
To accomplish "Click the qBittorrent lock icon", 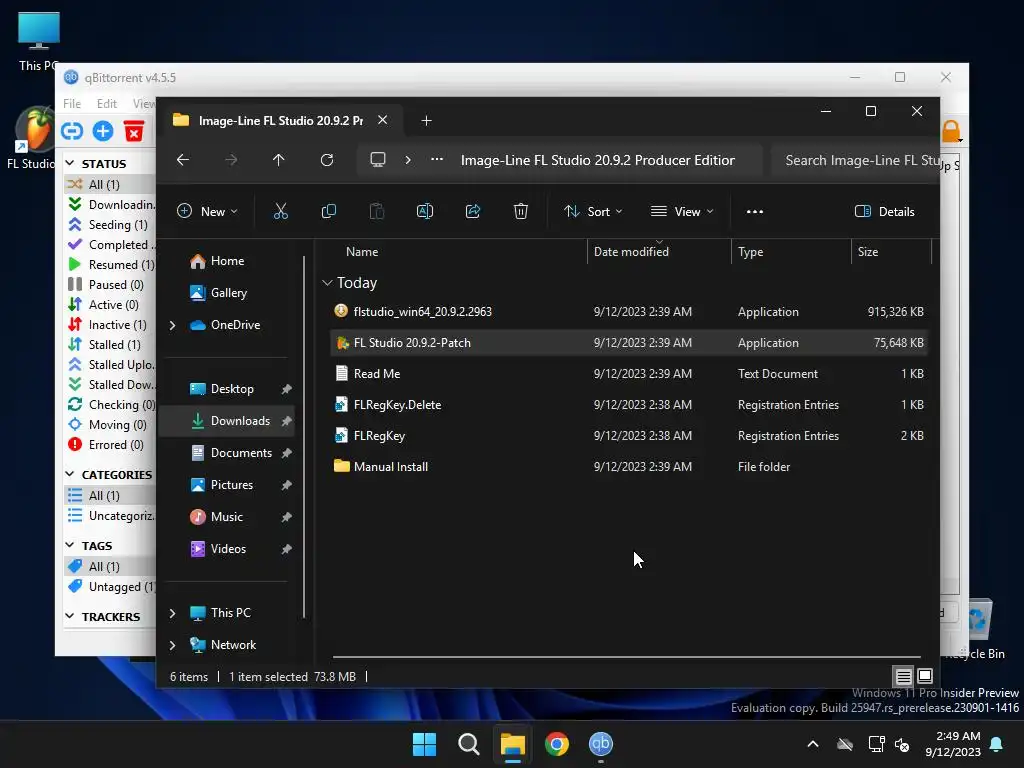I will 951,131.
